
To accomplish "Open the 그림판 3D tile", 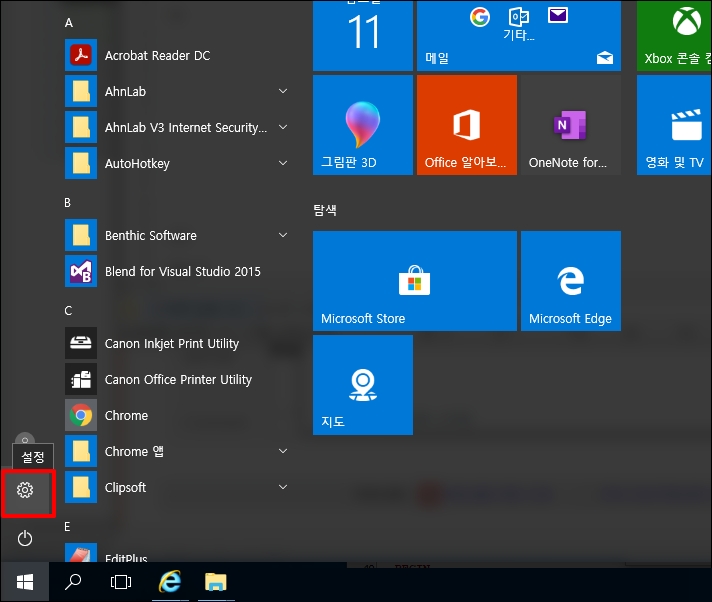I will pyautogui.click(x=363, y=125).
